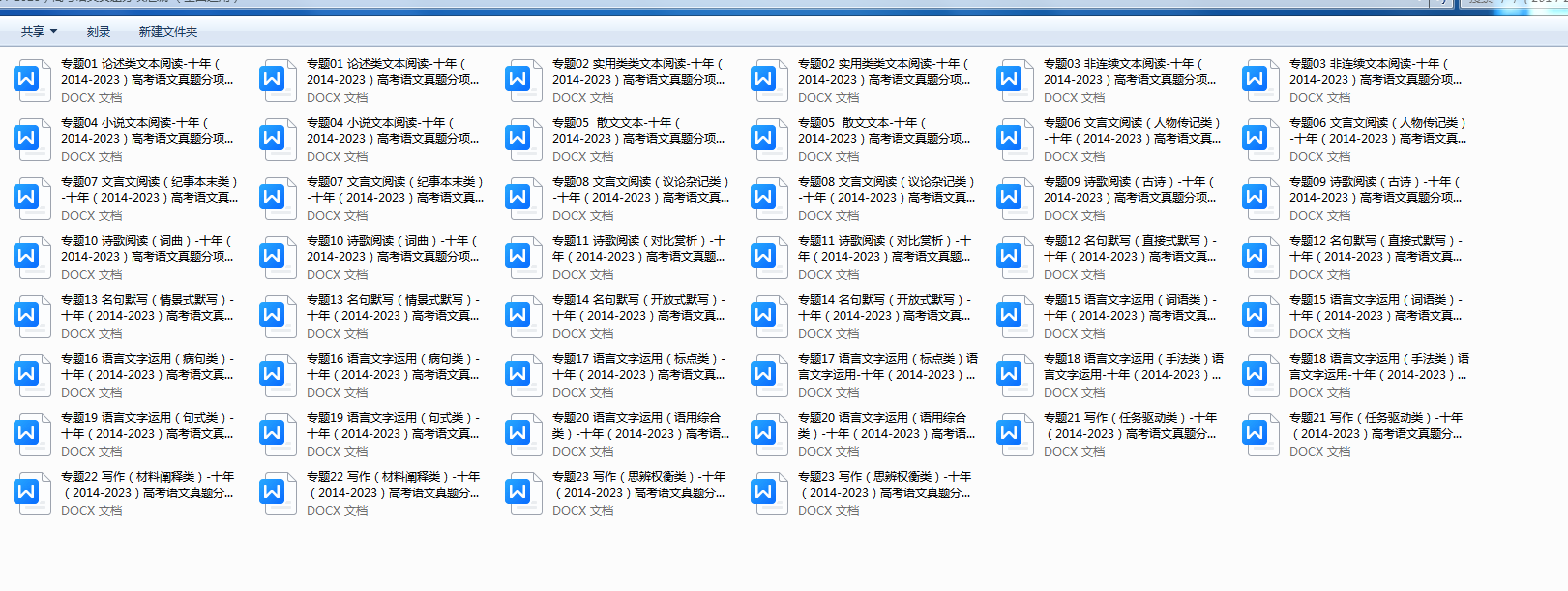Select the second 专题21 写作（任务驱动类）file name
This screenshot has height=591, width=1568.
(1376, 426)
